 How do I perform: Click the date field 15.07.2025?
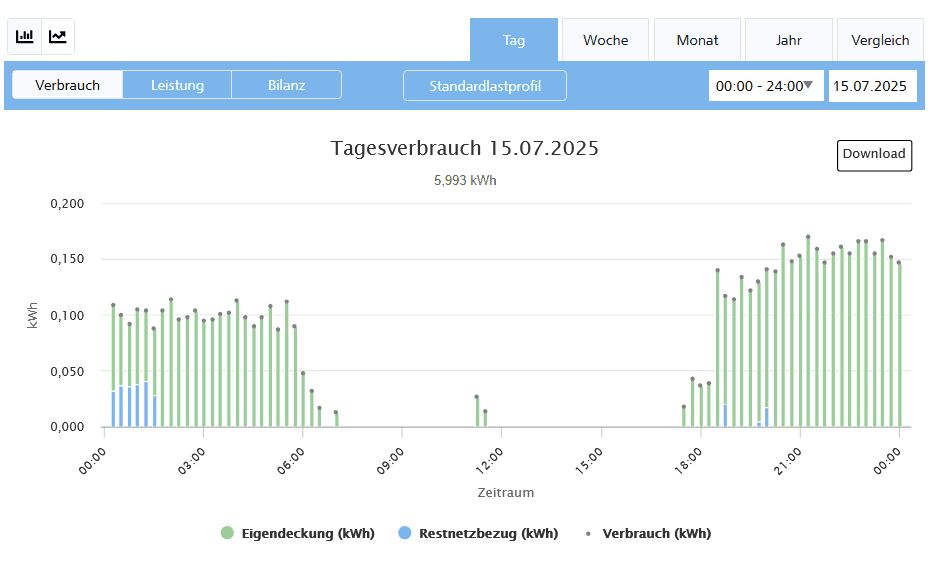[x=872, y=86]
